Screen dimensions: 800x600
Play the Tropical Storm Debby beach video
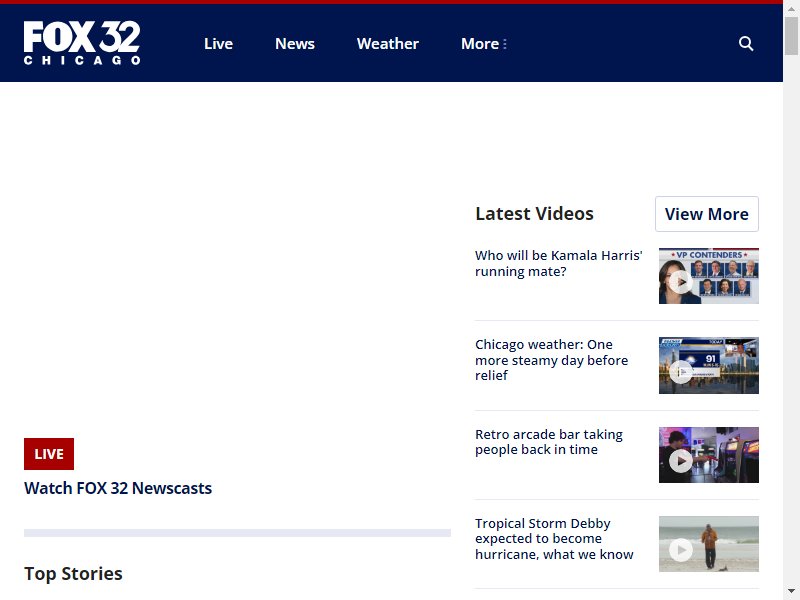[x=709, y=544]
